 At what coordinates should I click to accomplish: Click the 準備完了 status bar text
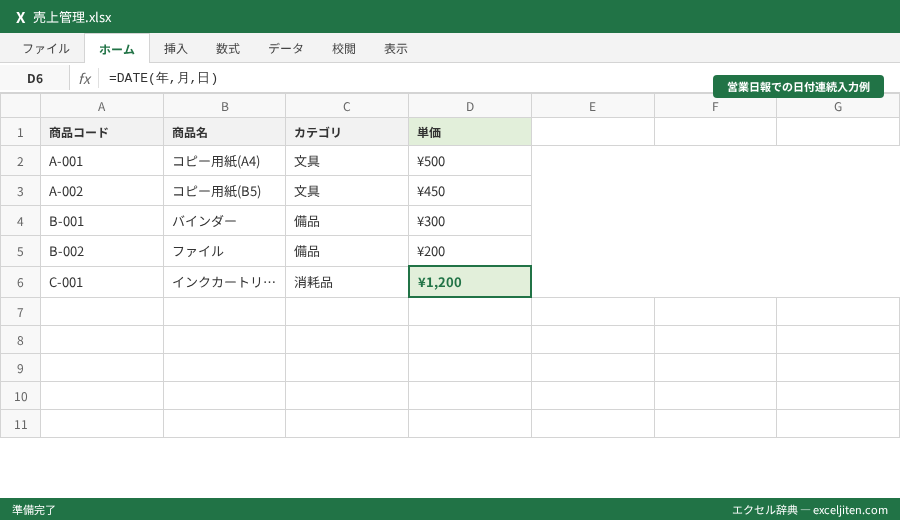[x=34, y=510]
